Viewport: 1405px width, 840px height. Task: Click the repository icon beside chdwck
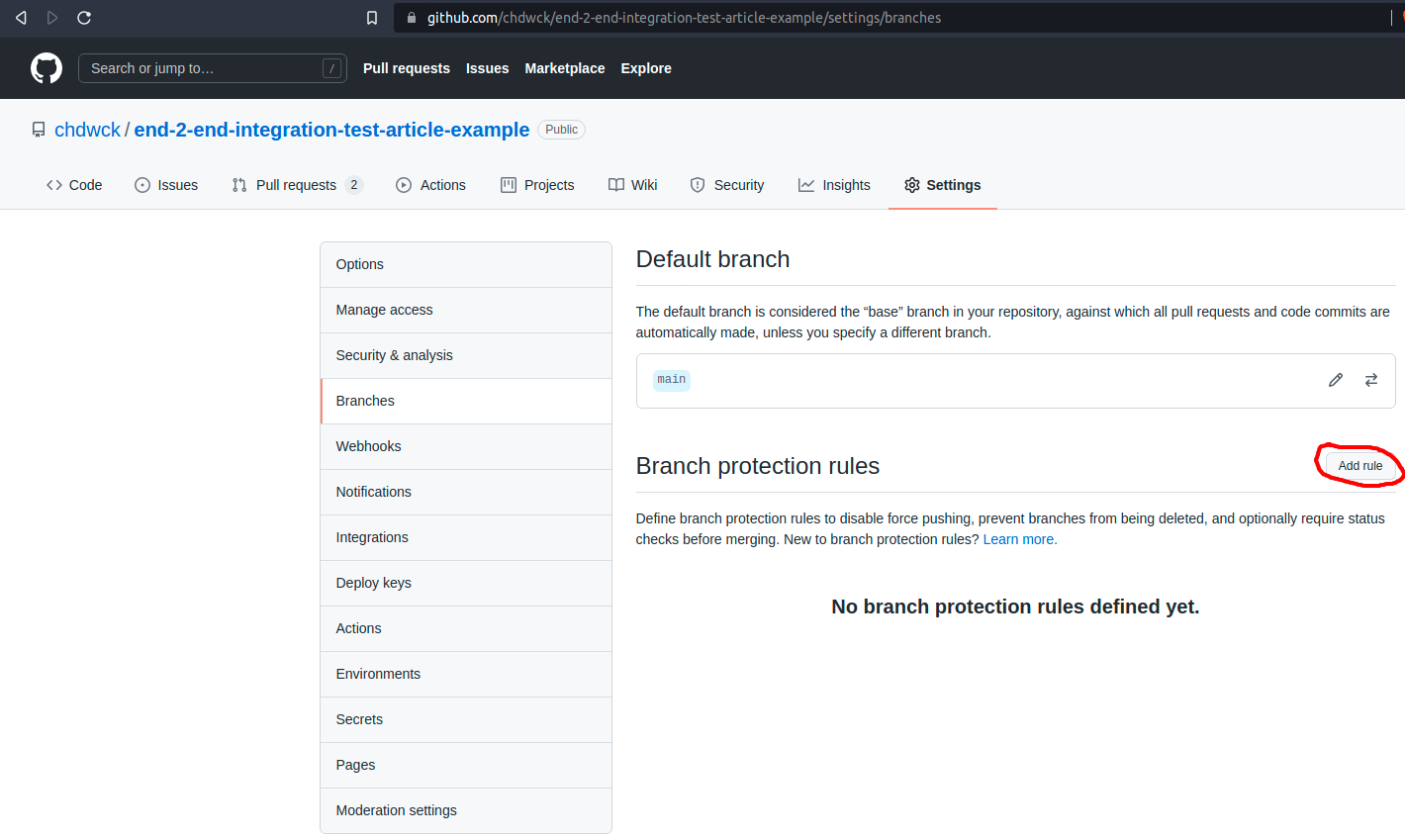39,130
